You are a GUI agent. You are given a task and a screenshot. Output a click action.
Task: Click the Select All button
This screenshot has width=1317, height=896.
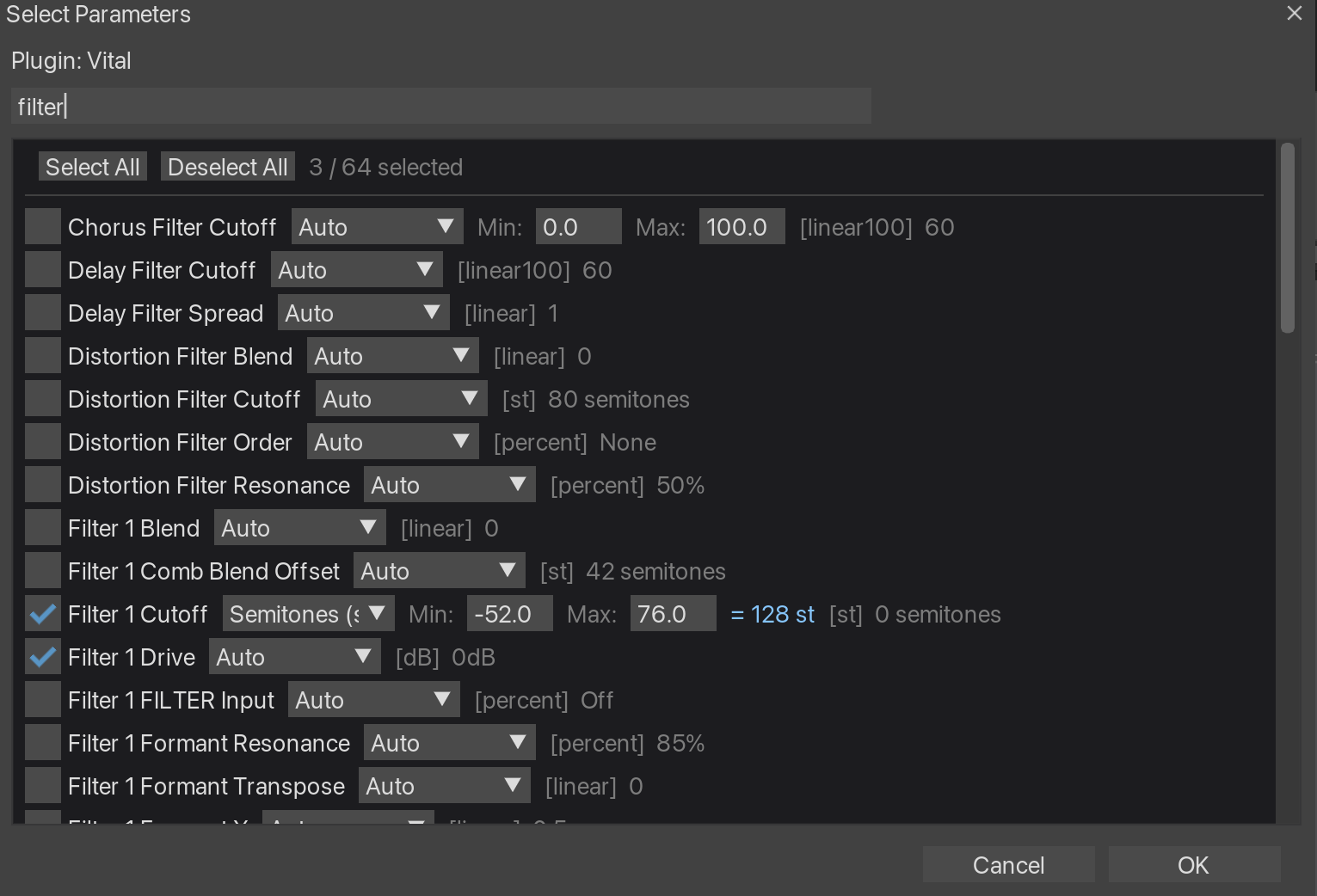click(92, 166)
